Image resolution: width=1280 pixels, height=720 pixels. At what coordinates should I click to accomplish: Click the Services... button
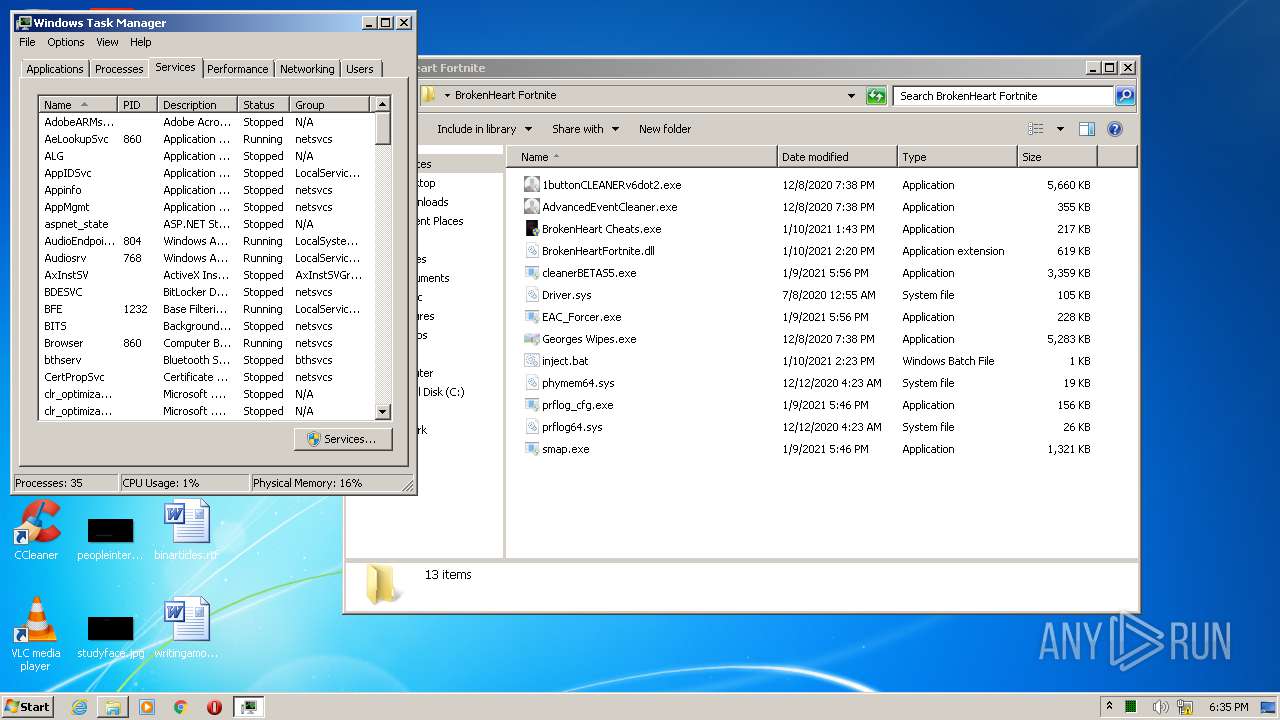(343, 439)
